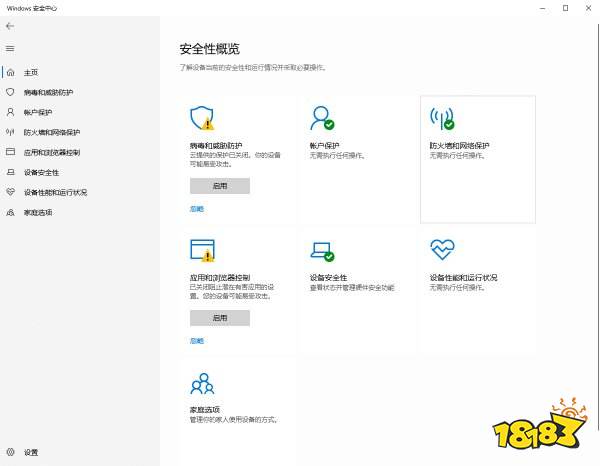This screenshot has width=600, height=466.
Task: Open the 设备安全性 tile title
Action: (328, 277)
